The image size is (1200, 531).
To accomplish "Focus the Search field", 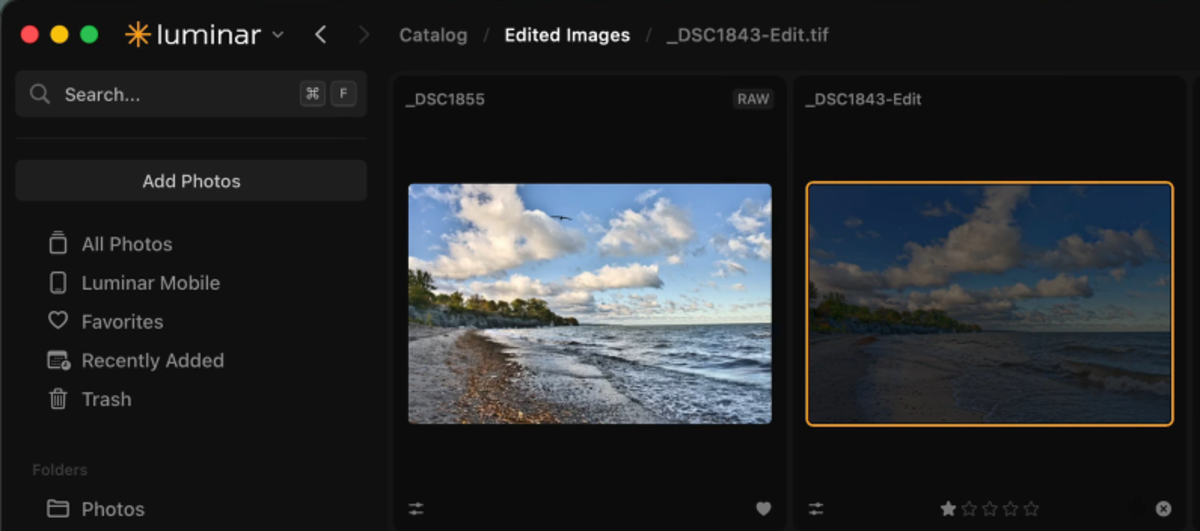I will click(x=191, y=94).
